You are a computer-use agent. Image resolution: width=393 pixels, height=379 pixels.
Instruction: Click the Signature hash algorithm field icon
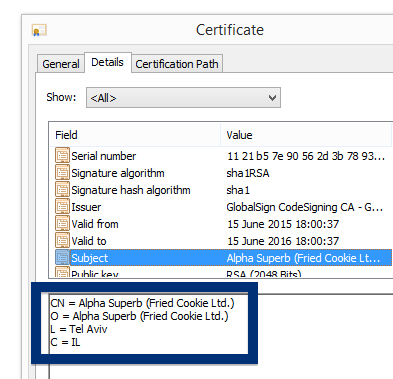pos(62,190)
